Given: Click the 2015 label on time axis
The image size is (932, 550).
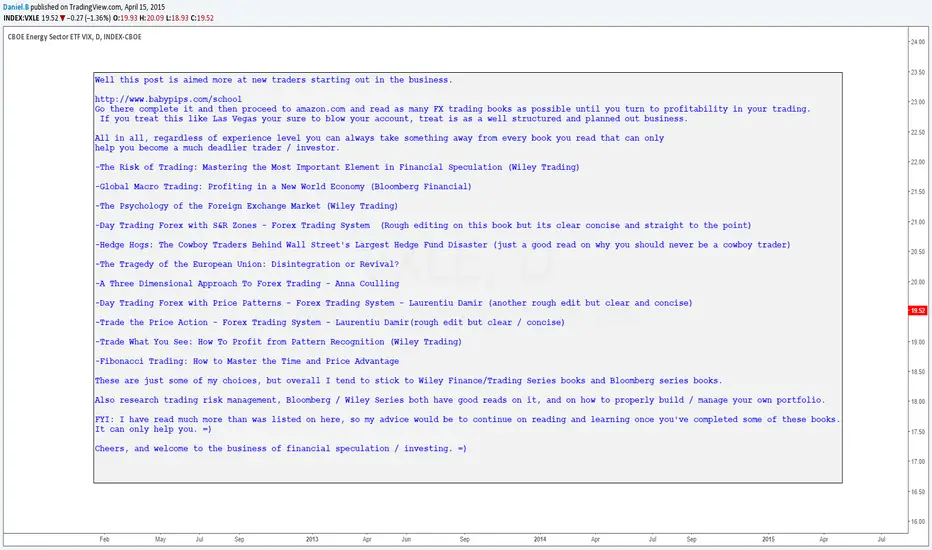Looking at the screenshot, I should pos(769,539).
